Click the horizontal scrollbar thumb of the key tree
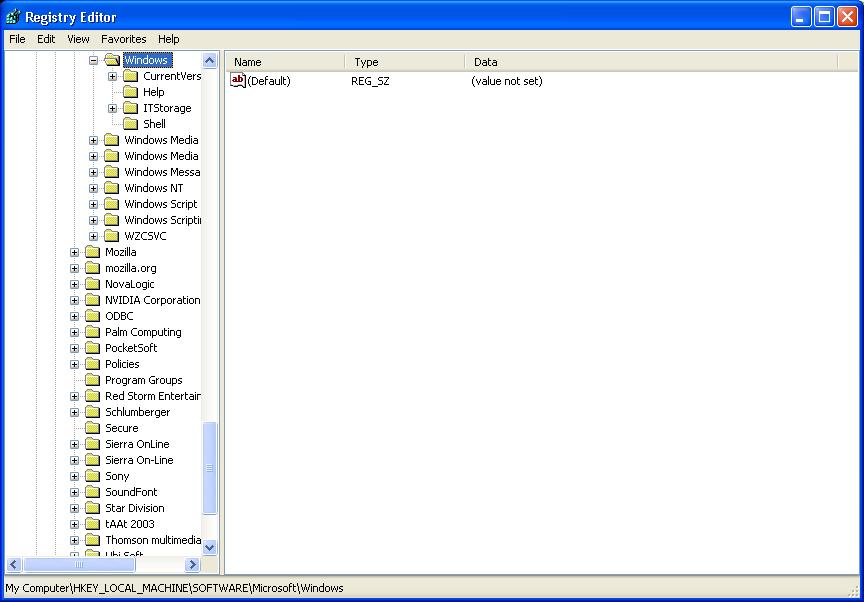Viewport: 864px width, 602px height. [79, 565]
